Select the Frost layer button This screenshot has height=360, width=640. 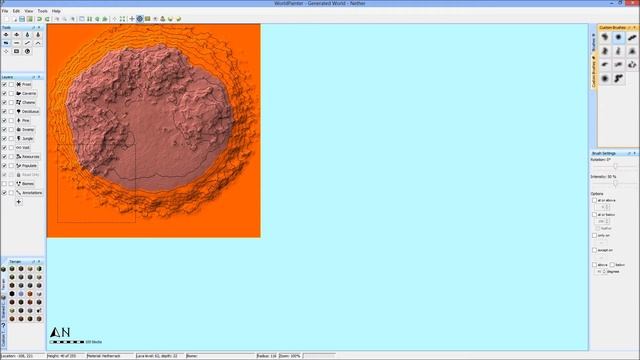24,84
